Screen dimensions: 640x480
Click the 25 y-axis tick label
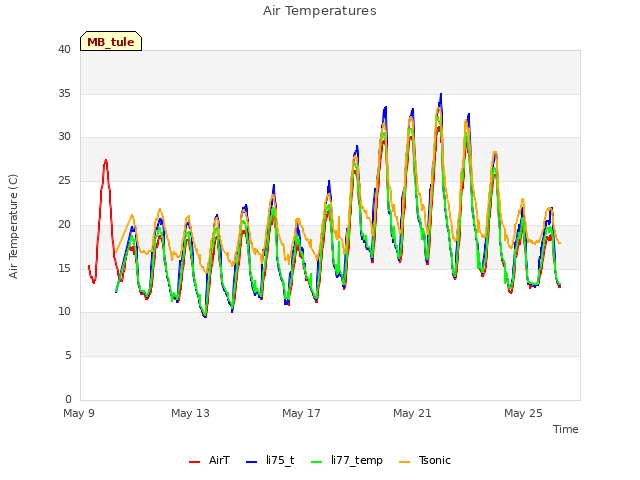(x=64, y=180)
